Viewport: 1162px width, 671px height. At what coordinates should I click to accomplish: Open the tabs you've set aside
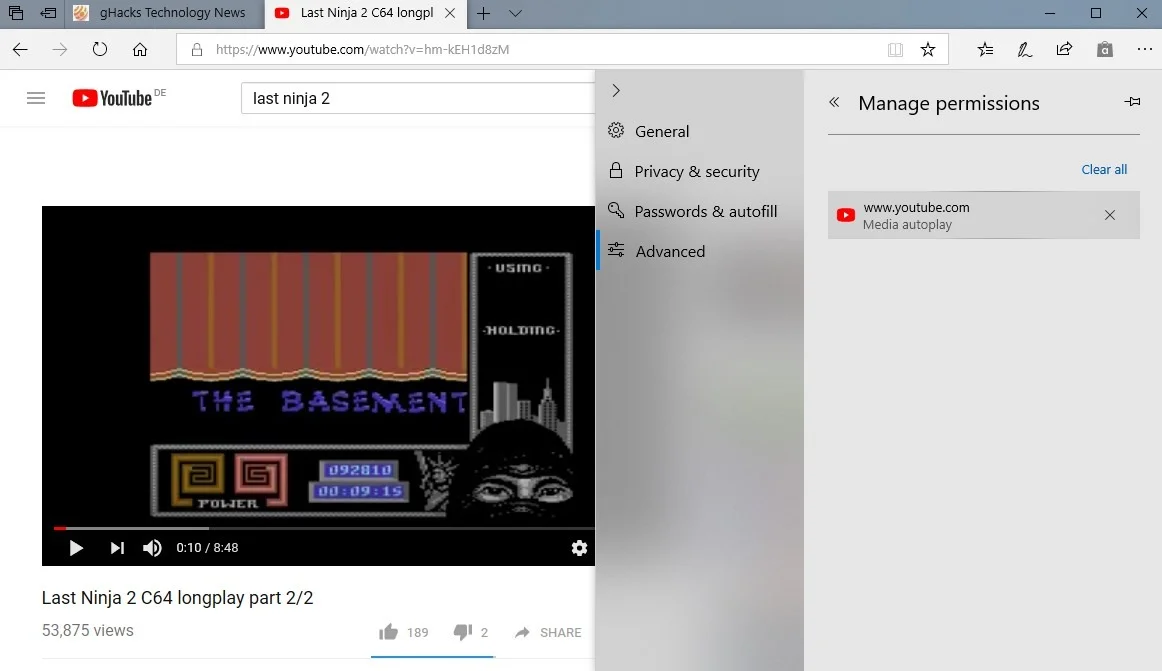point(16,13)
